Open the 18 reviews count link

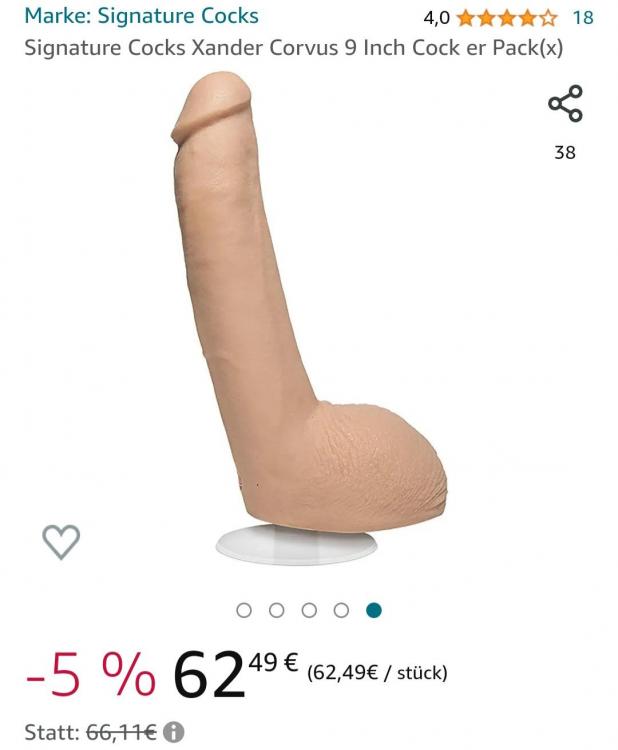583,18
